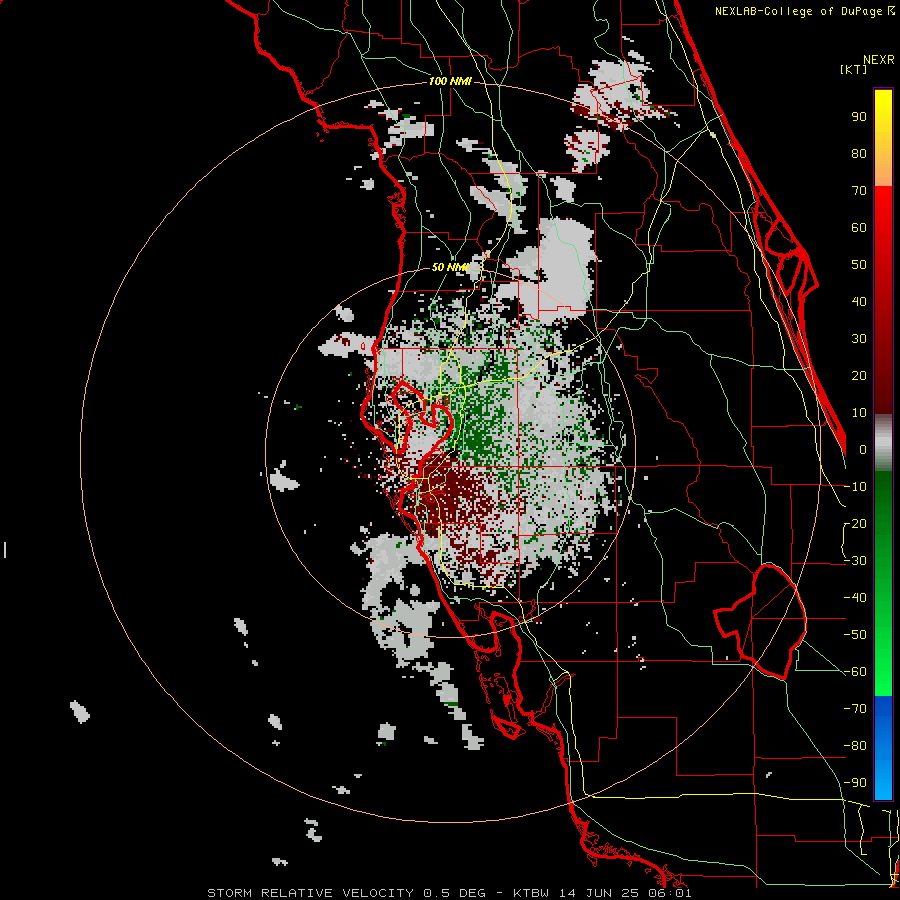This screenshot has height=900, width=900.
Task: Click the [KT] units label
Action: pyautogui.click(x=854, y=69)
